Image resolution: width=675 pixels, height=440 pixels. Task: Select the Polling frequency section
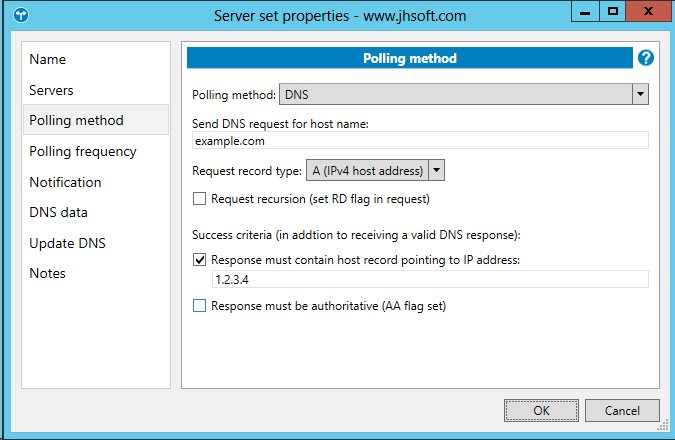83,151
